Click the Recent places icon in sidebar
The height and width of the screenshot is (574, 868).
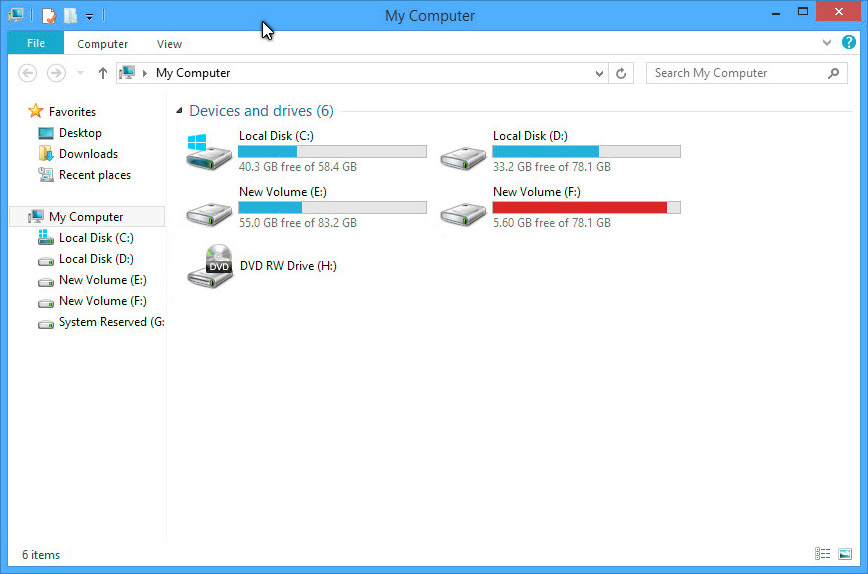(45, 174)
